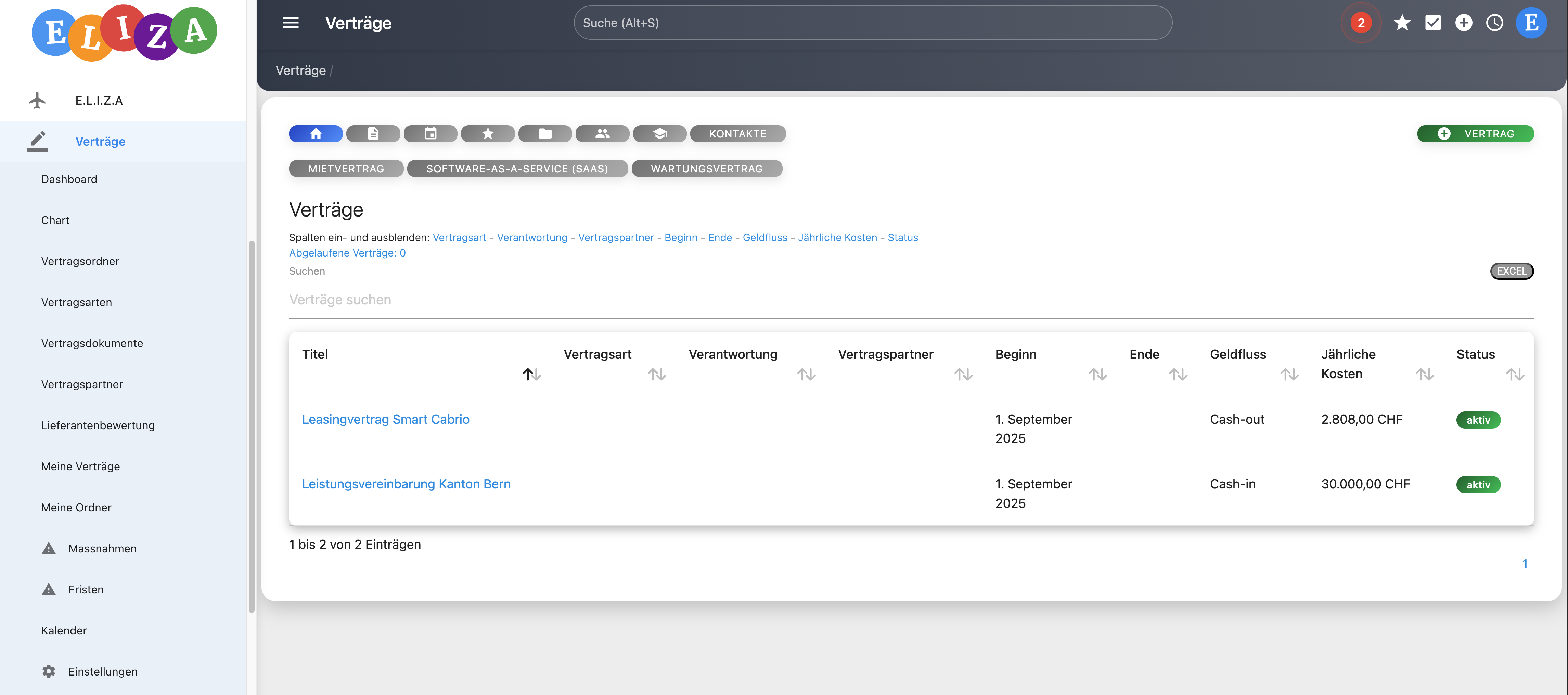Open the folder pill icon button
1568x695 pixels.
[545, 134]
